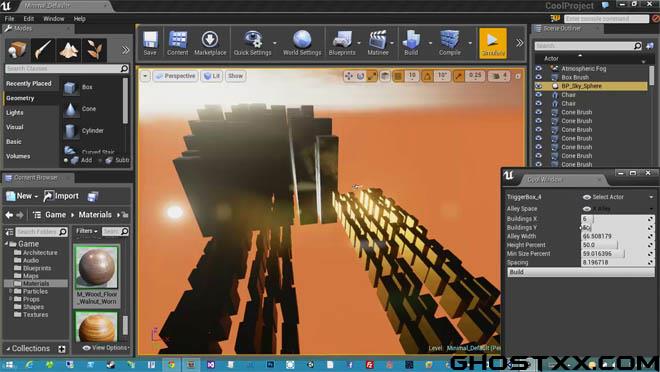The width and height of the screenshot is (660, 372).
Task: Click the Compile toolbar icon
Action: 450,43
